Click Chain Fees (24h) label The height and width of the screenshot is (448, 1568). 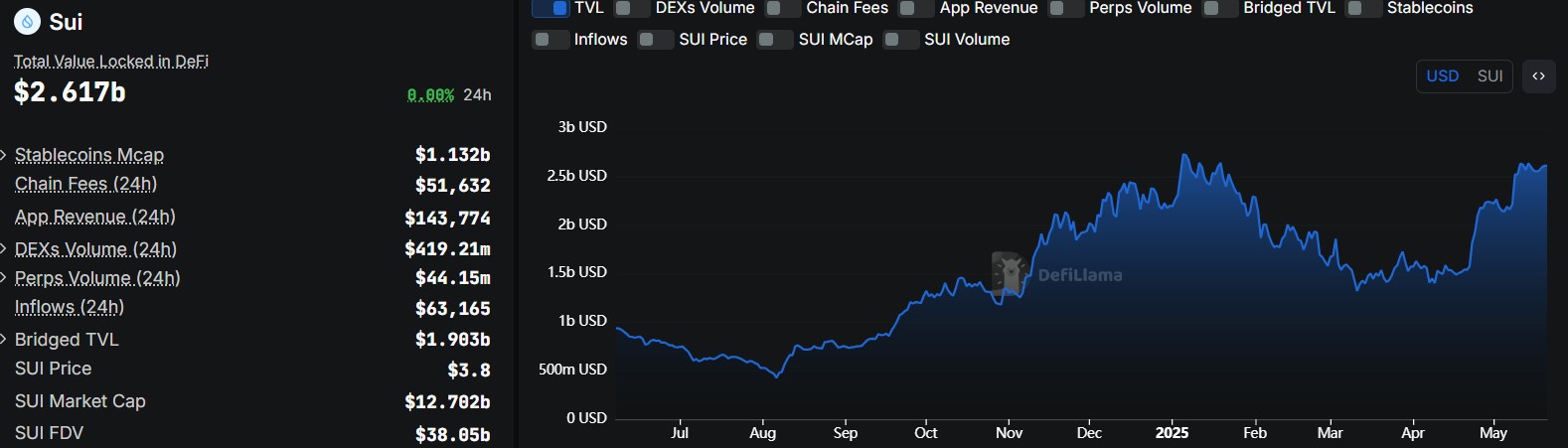85,184
